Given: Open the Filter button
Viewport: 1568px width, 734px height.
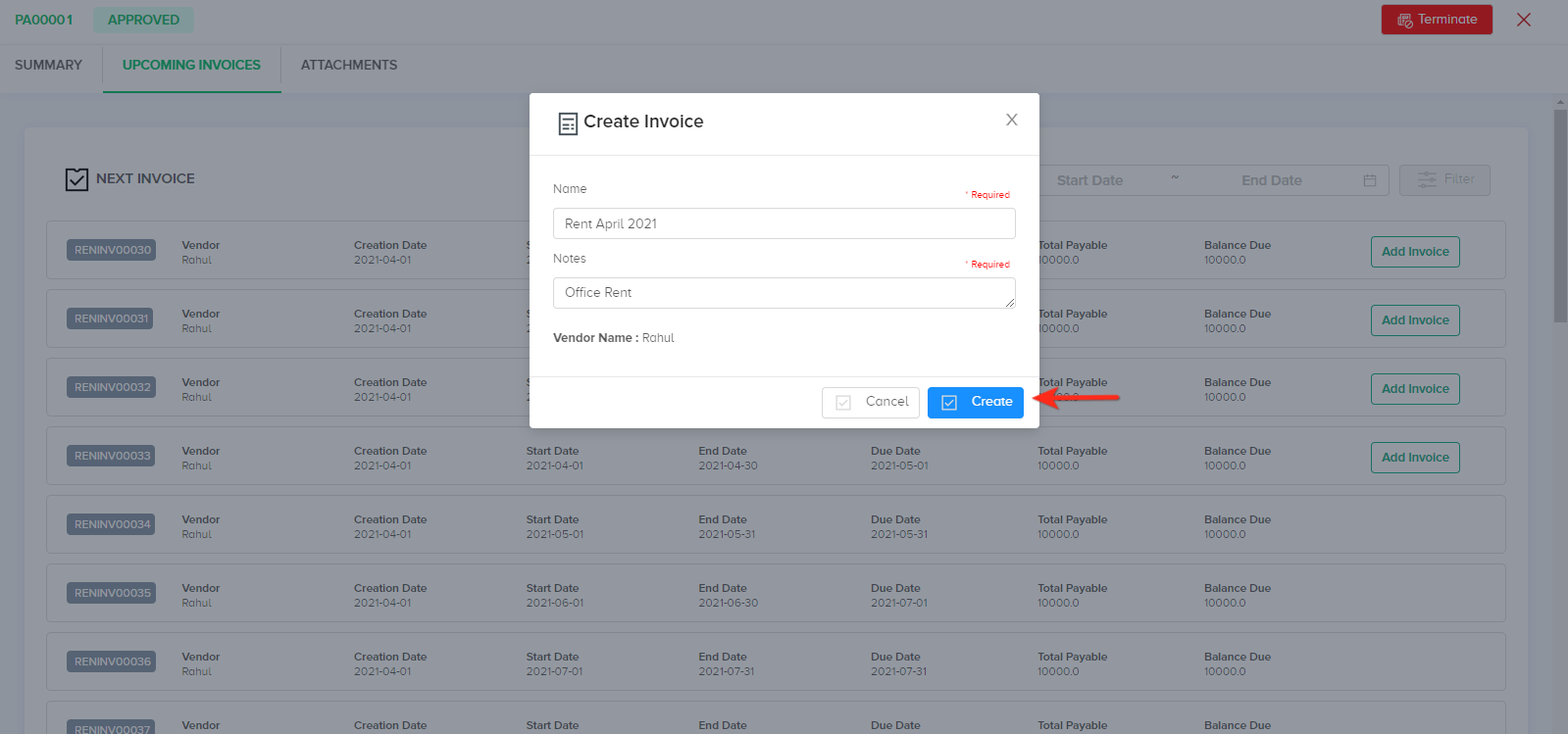Looking at the screenshot, I should point(1444,179).
